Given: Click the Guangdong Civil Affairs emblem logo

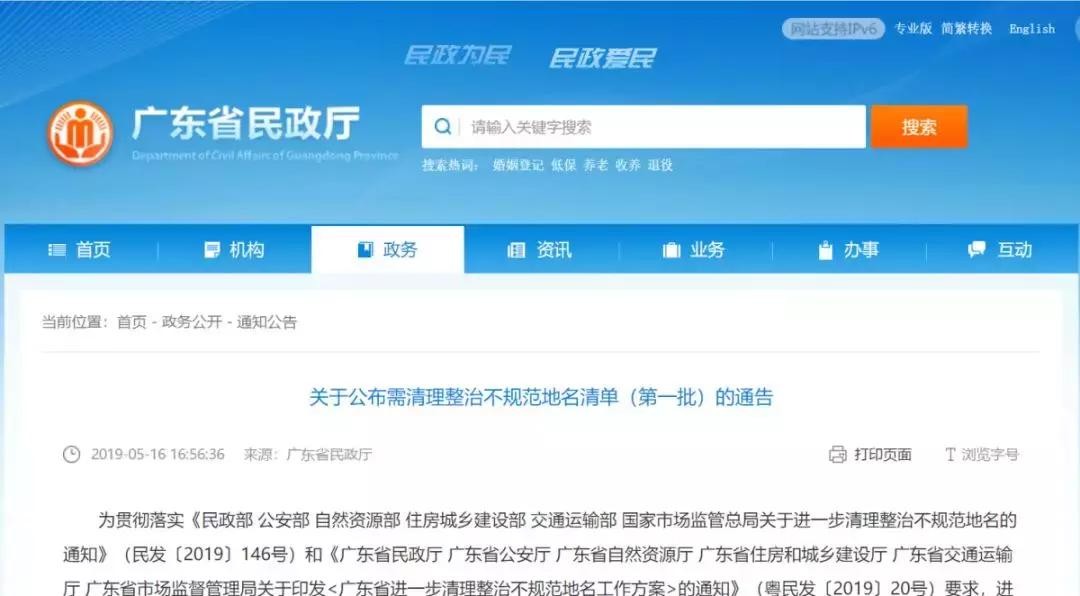Looking at the screenshot, I should tap(81, 134).
